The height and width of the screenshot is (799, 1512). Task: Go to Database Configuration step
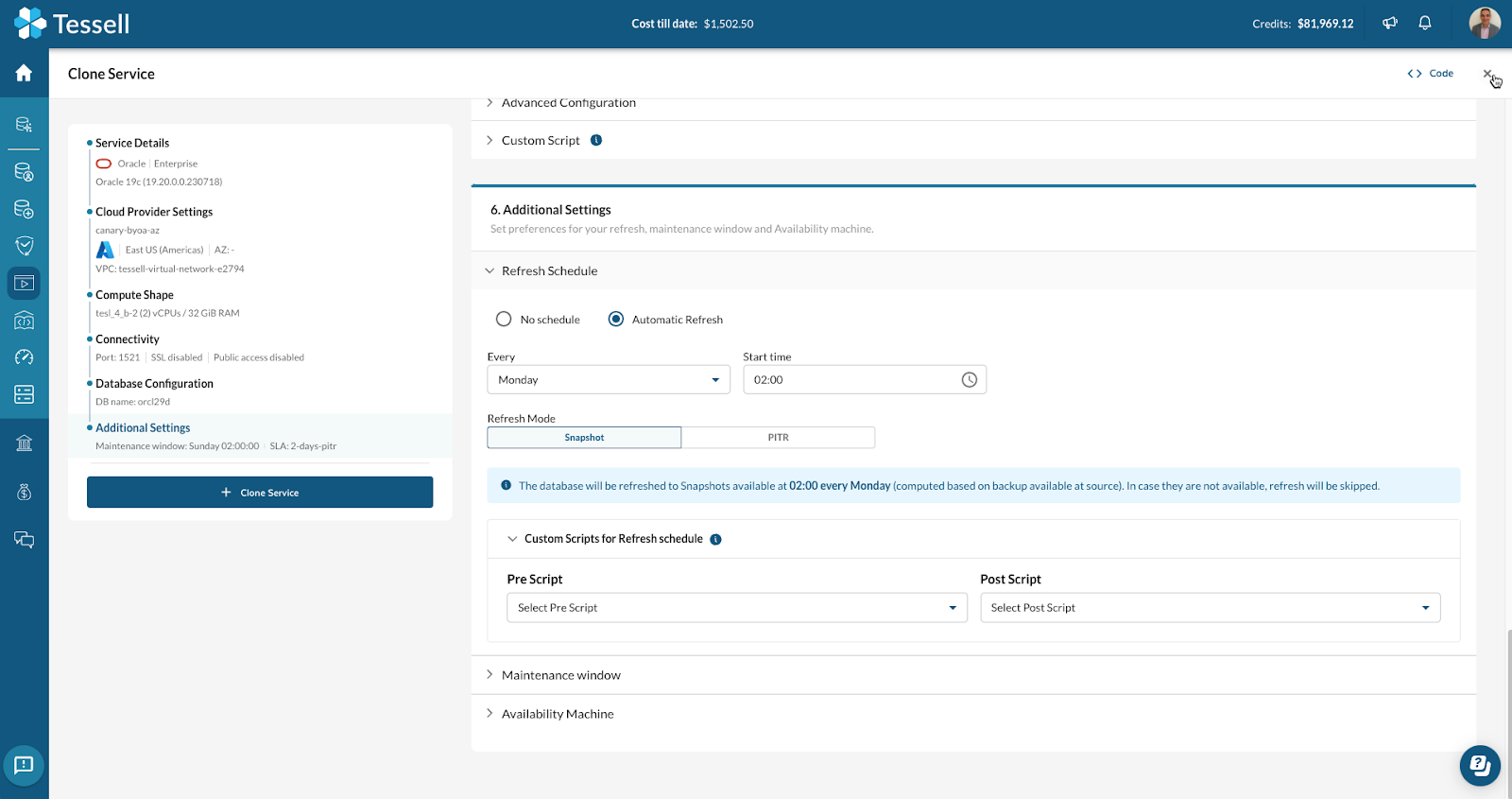tap(154, 384)
